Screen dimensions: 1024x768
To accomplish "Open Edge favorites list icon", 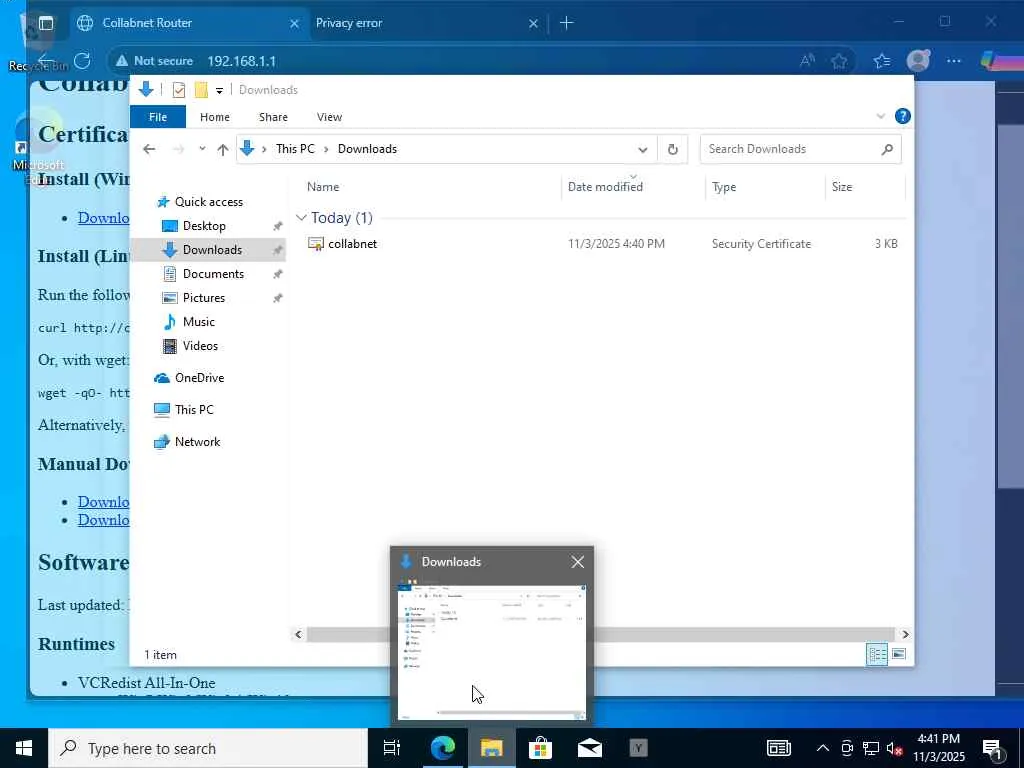I will click(882, 61).
